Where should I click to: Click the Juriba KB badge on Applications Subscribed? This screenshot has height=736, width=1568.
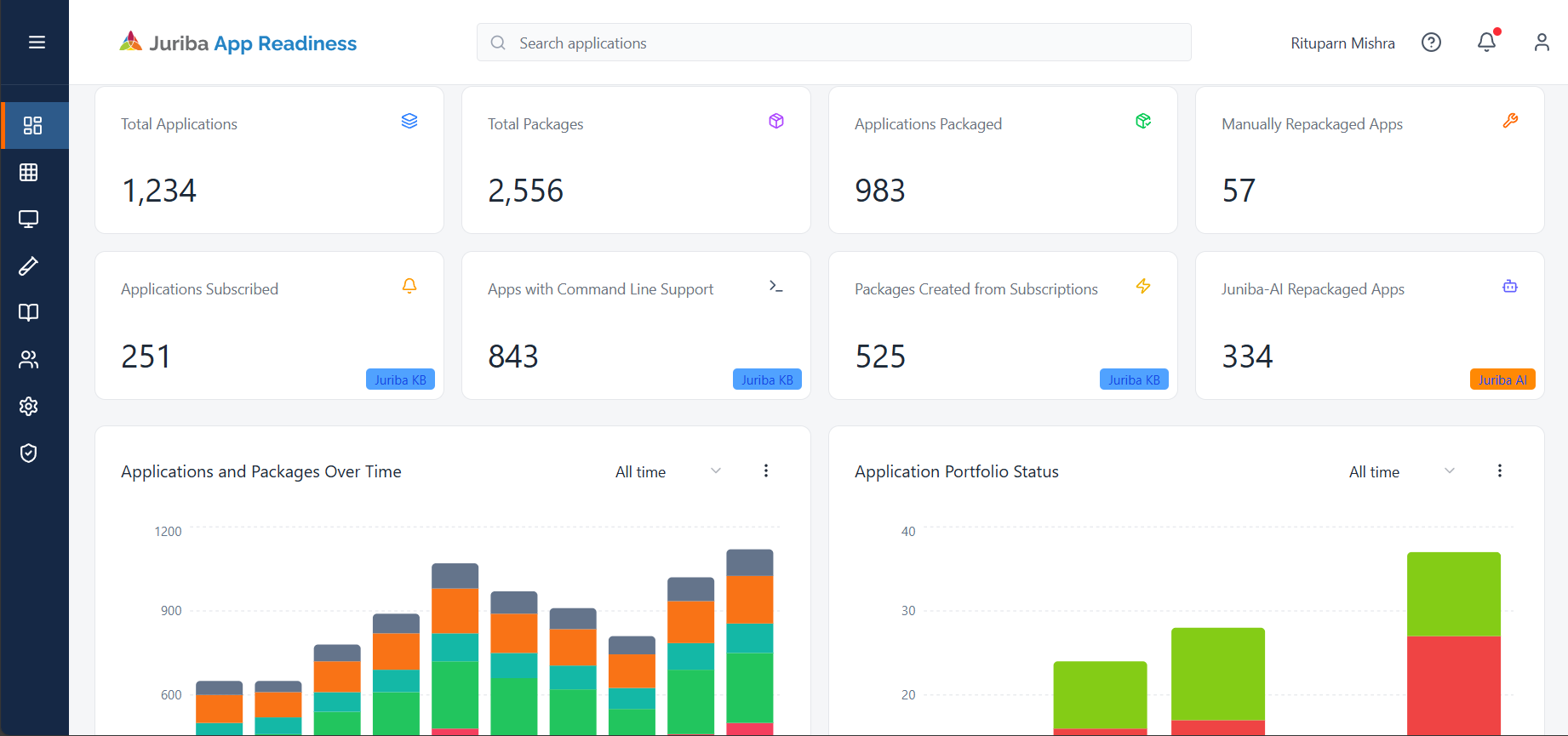tap(400, 379)
